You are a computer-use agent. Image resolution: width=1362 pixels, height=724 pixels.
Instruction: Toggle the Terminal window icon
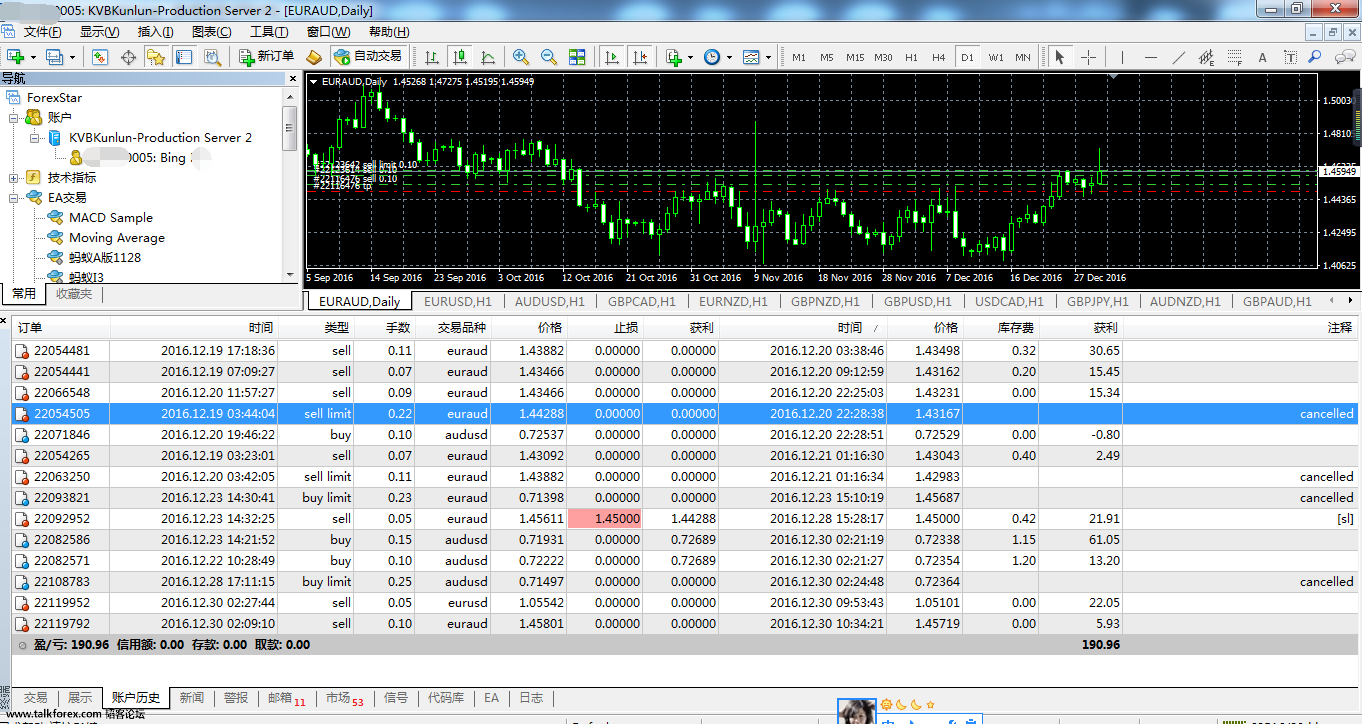pyautogui.click(x=184, y=57)
